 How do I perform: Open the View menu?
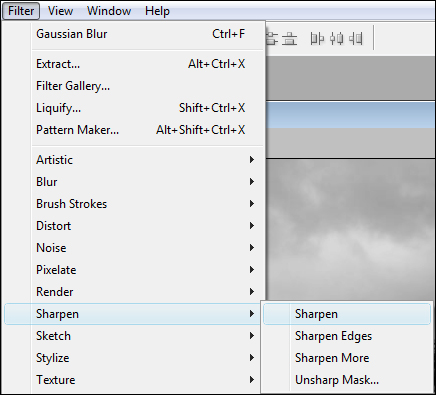(x=60, y=11)
